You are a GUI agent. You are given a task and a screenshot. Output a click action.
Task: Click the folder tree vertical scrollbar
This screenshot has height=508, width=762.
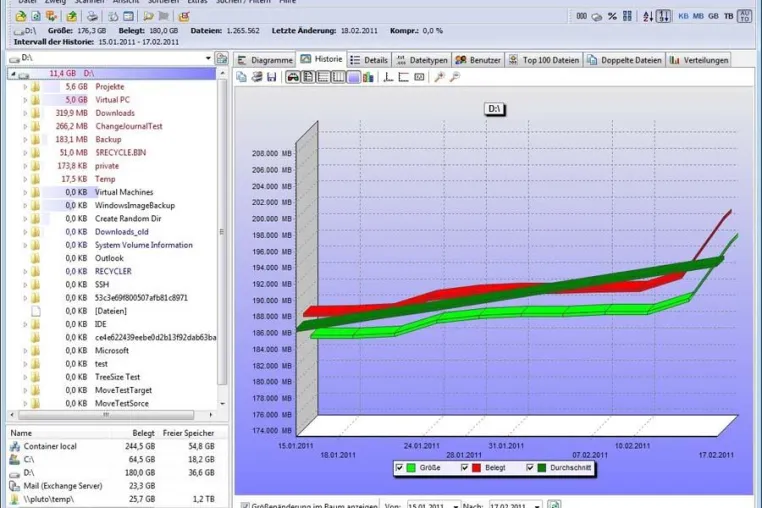tap(223, 232)
